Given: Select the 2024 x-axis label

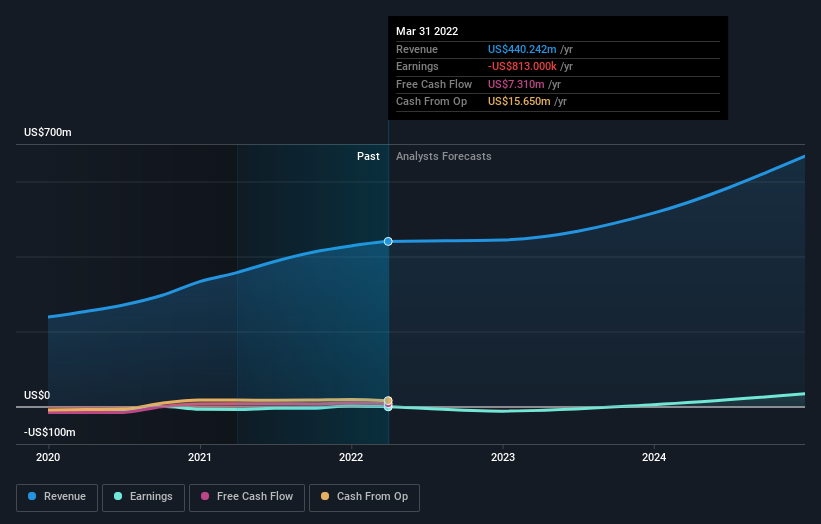Looking at the screenshot, I should tap(654, 458).
